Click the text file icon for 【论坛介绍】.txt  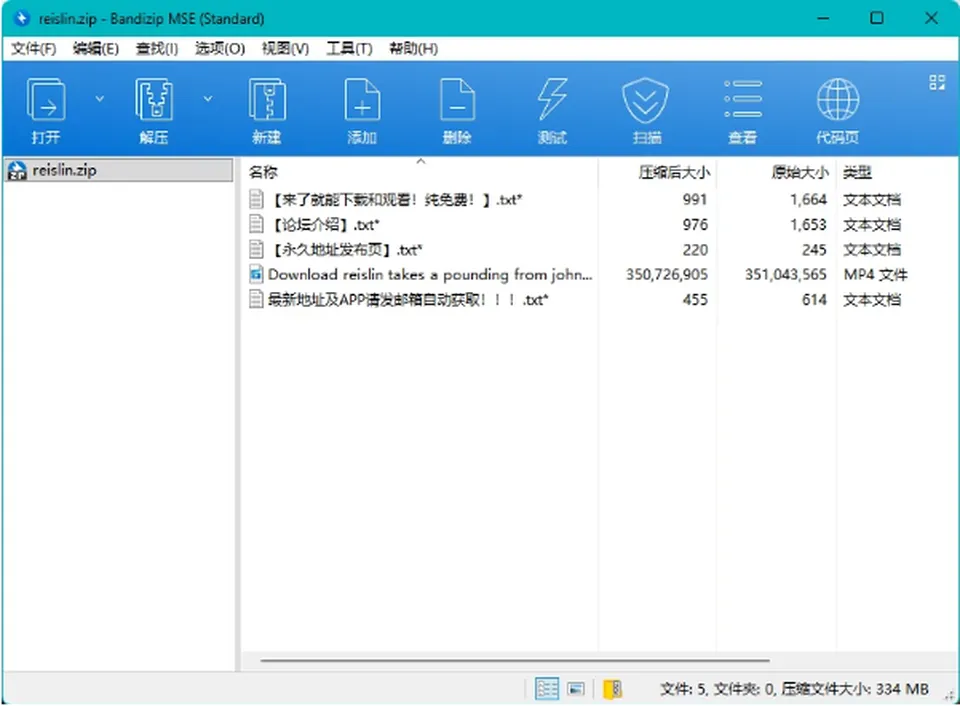click(257, 224)
